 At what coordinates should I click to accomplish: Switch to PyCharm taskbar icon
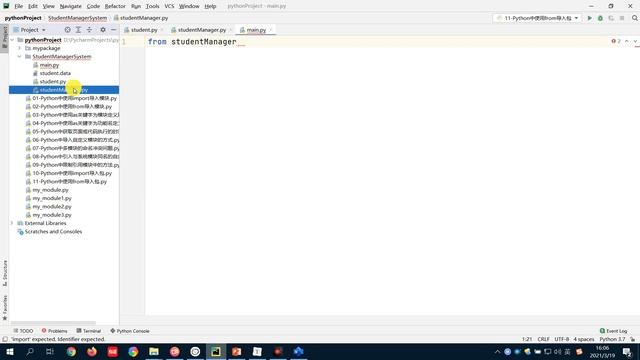coord(216,351)
